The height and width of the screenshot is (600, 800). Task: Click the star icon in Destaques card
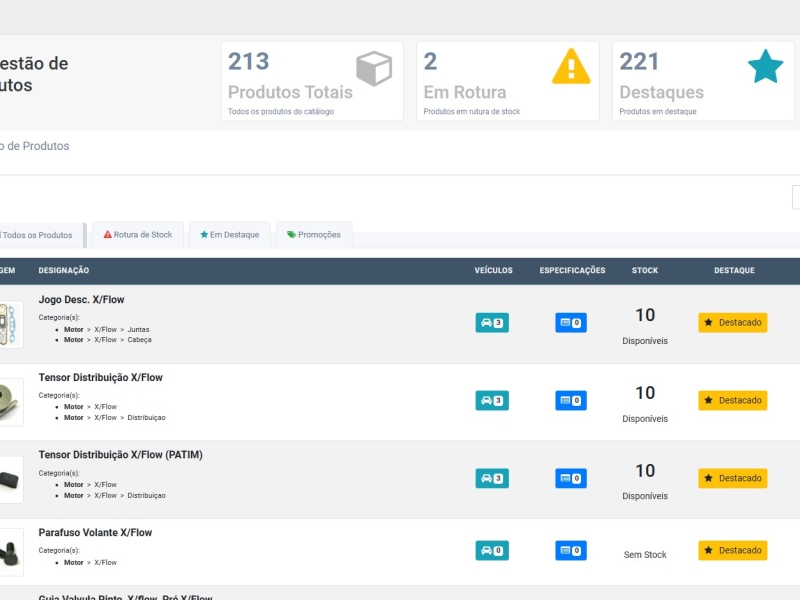(x=766, y=67)
